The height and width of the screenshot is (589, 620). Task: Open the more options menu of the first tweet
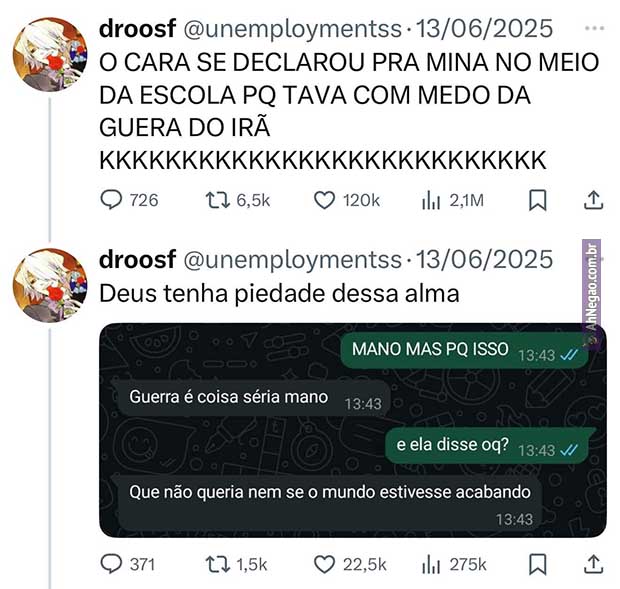(594, 28)
